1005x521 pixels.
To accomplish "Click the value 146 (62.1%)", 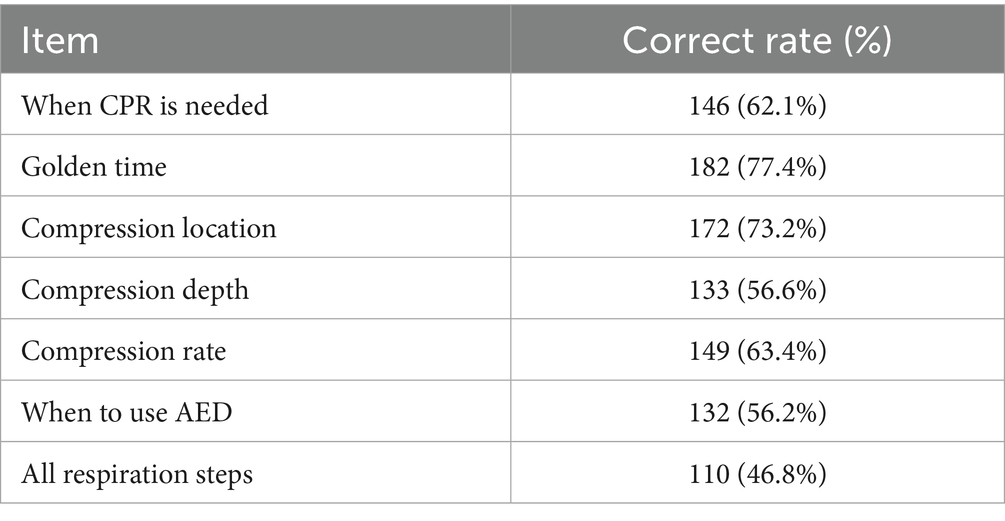I will [x=757, y=105].
